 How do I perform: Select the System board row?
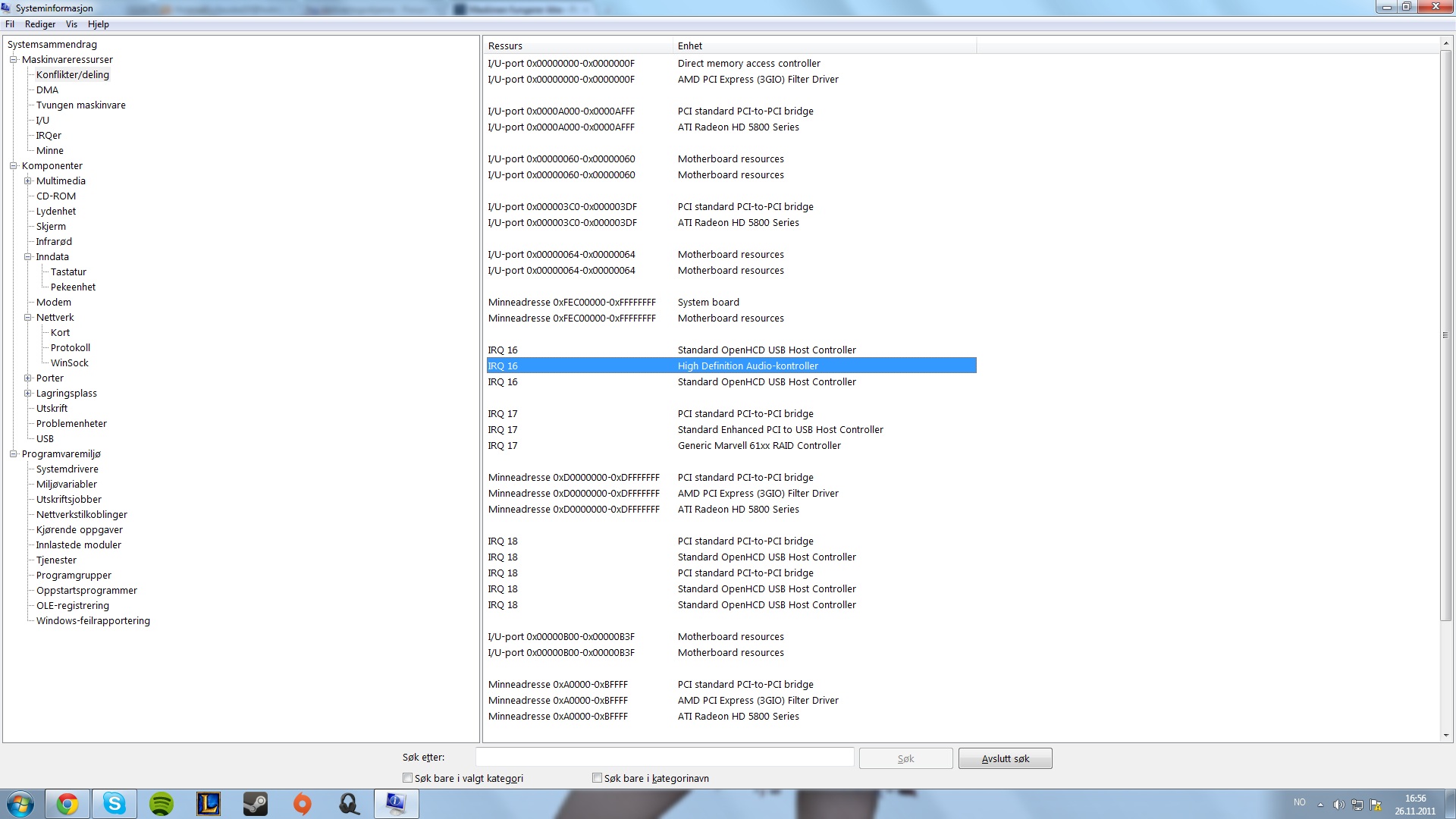coord(731,302)
